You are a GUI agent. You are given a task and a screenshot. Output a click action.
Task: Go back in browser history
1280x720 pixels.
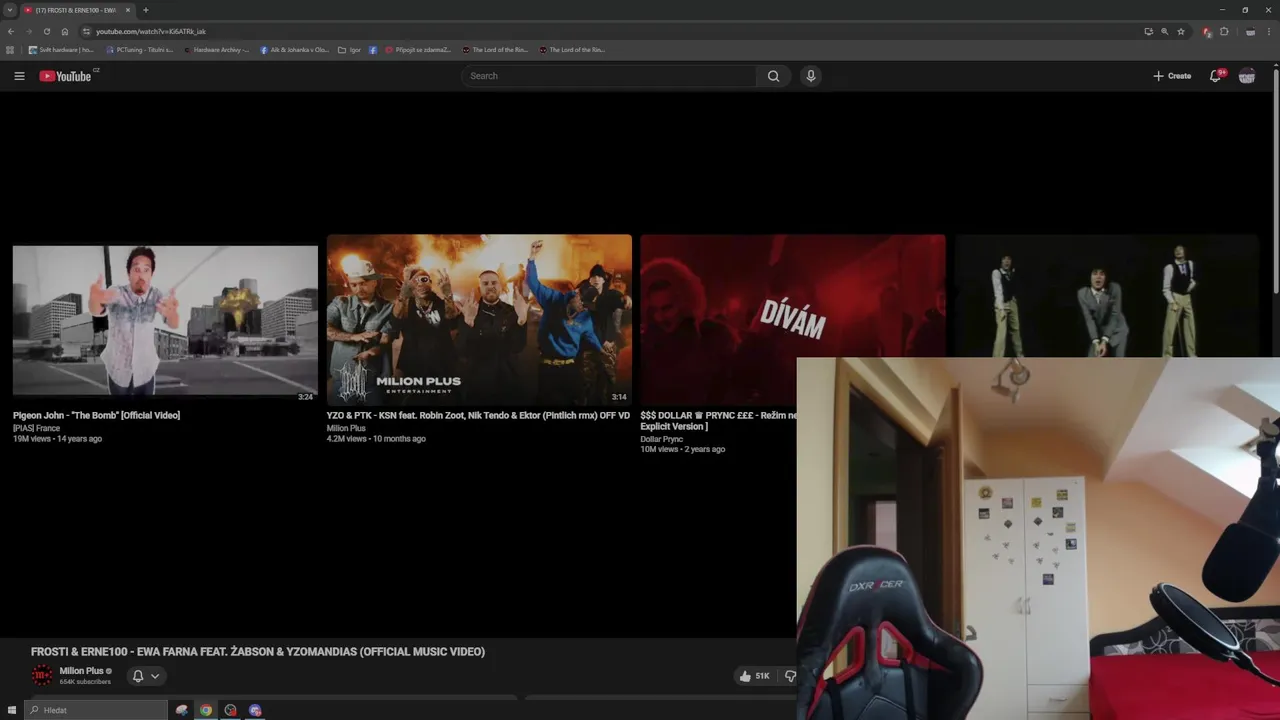click(11, 31)
